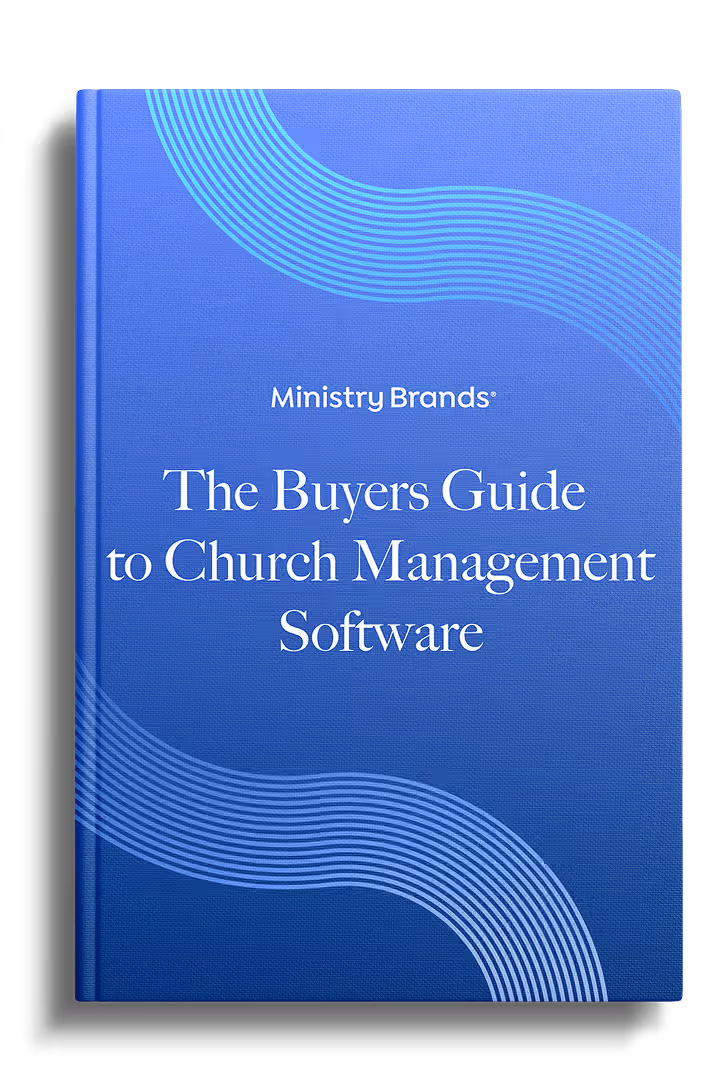The width and height of the screenshot is (723, 1085).
Task: Click the Ministry Brands logo text
Action: pos(383,399)
